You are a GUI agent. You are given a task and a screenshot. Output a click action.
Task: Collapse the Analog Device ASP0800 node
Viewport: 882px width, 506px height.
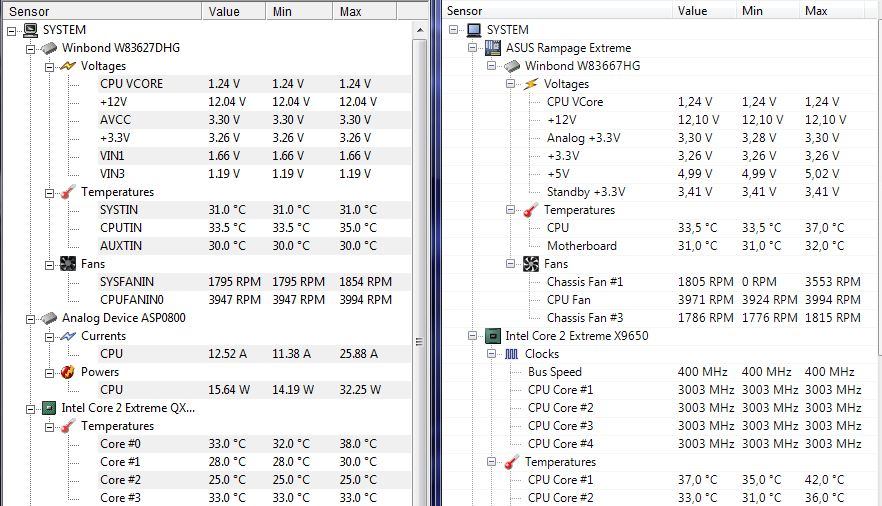(x=30, y=319)
